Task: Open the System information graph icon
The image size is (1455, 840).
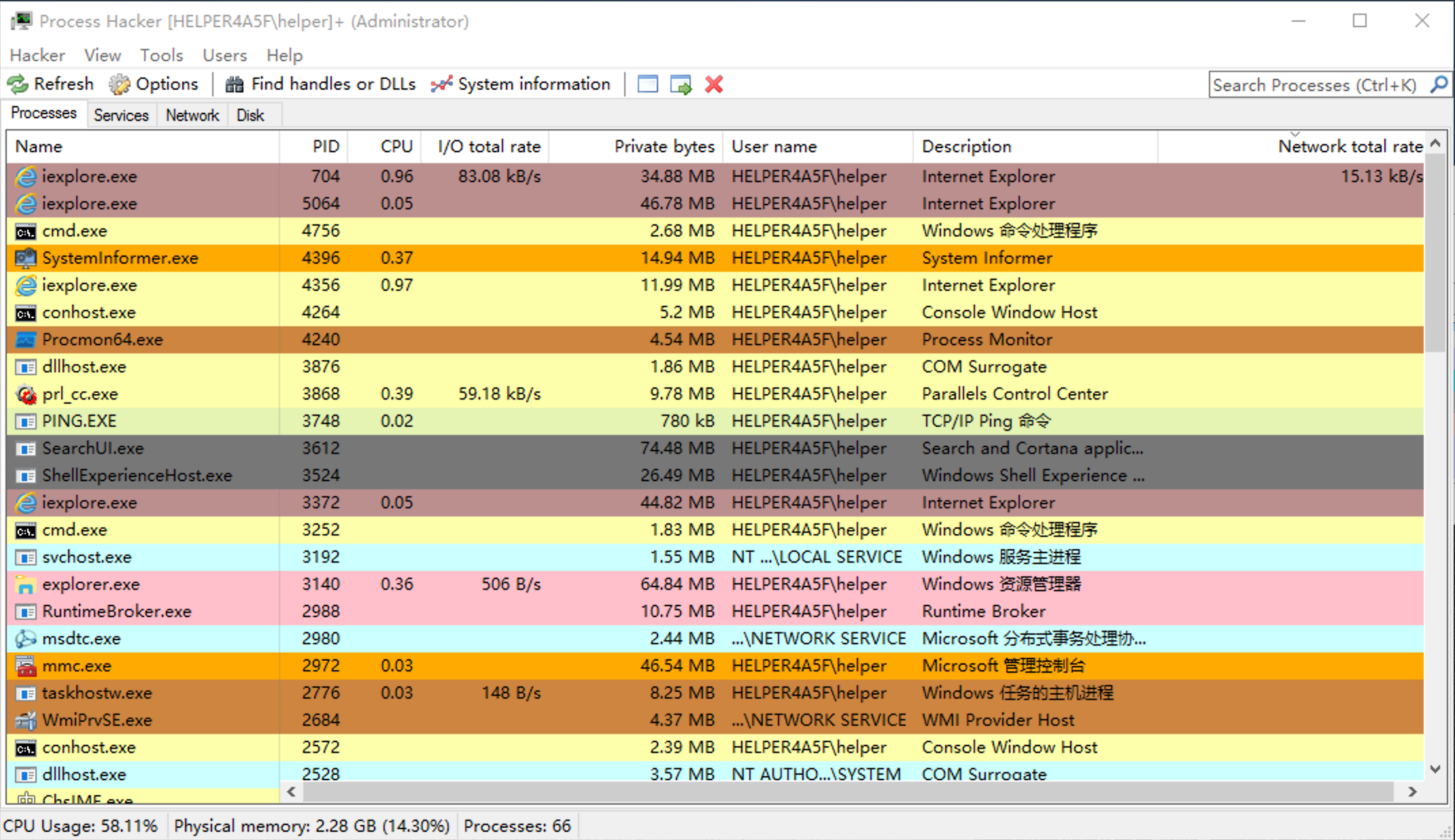Action: [x=441, y=84]
